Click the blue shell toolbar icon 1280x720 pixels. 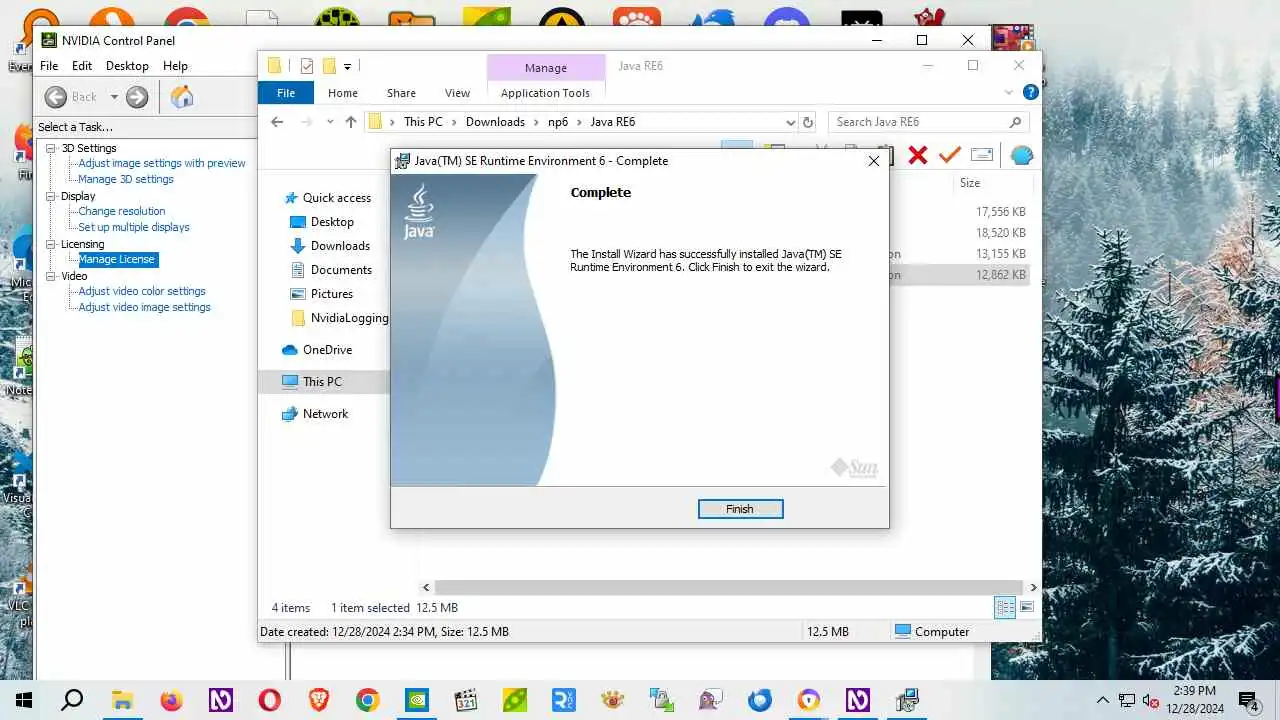pyautogui.click(x=1021, y=155)
